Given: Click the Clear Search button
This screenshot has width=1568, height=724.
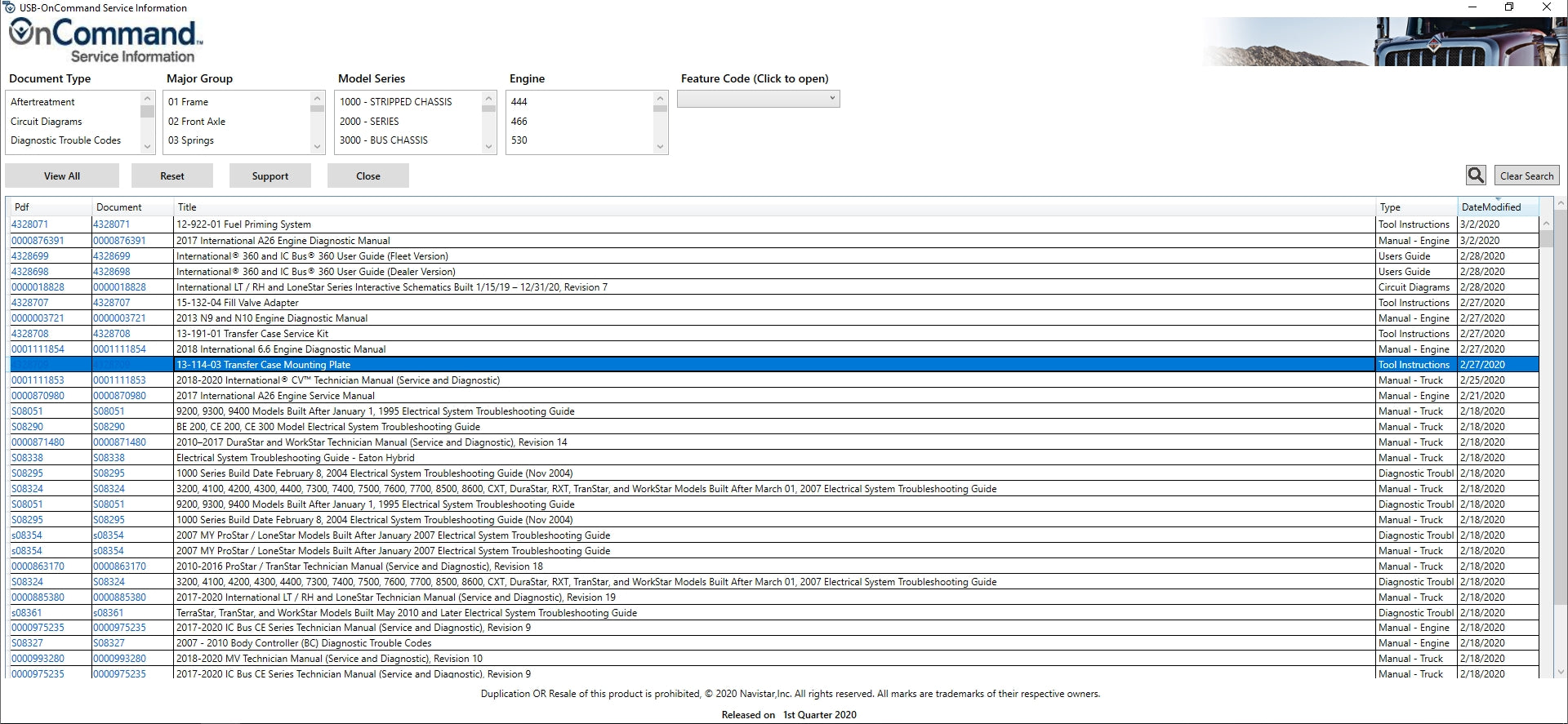Looking at the screenshot, I should pos(1526,175).
